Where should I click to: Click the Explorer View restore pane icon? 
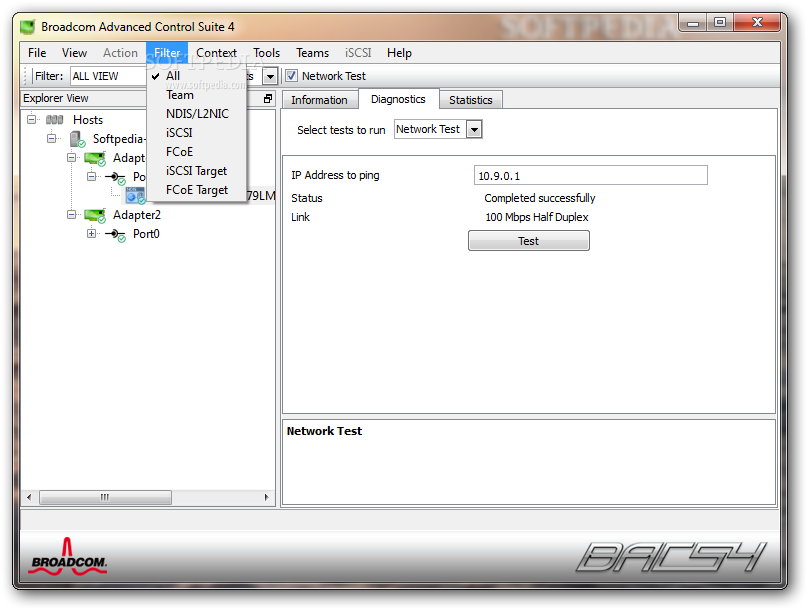pyautogui.click(x=268, y=98)
